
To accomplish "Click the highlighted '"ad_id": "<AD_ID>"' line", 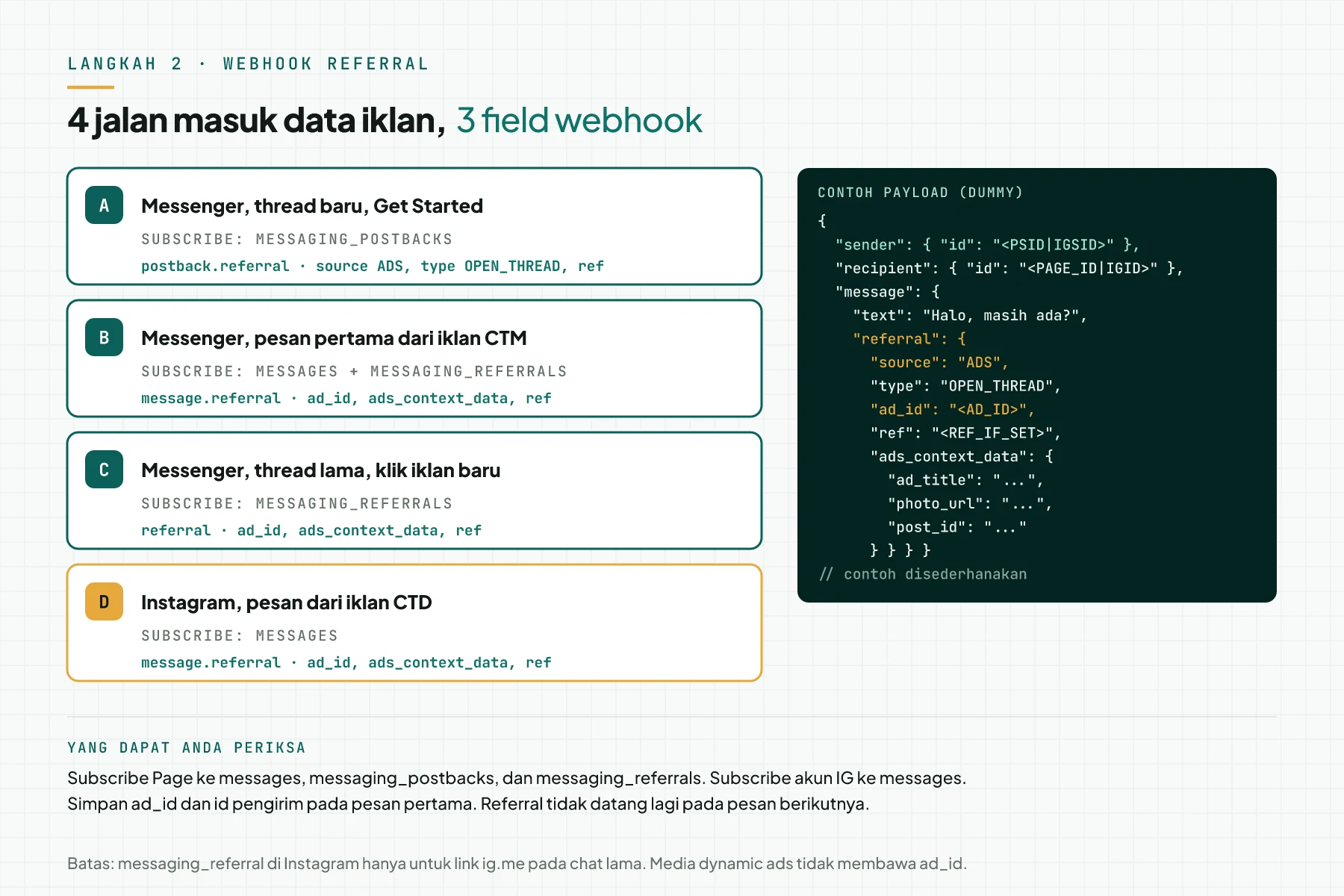I will click(952, 410).
